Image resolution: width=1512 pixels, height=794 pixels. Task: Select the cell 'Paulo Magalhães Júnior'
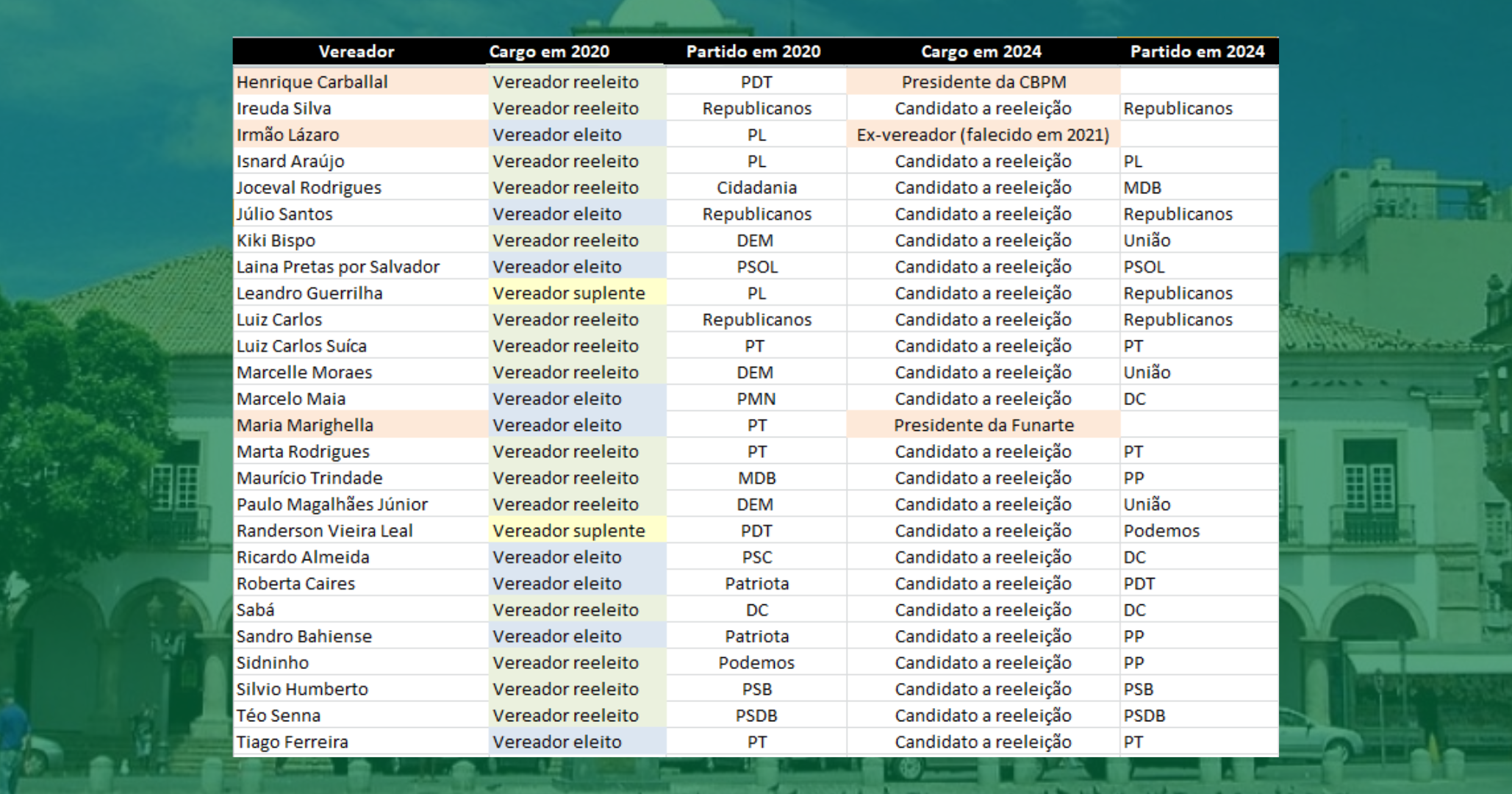[x=360, y=505]
